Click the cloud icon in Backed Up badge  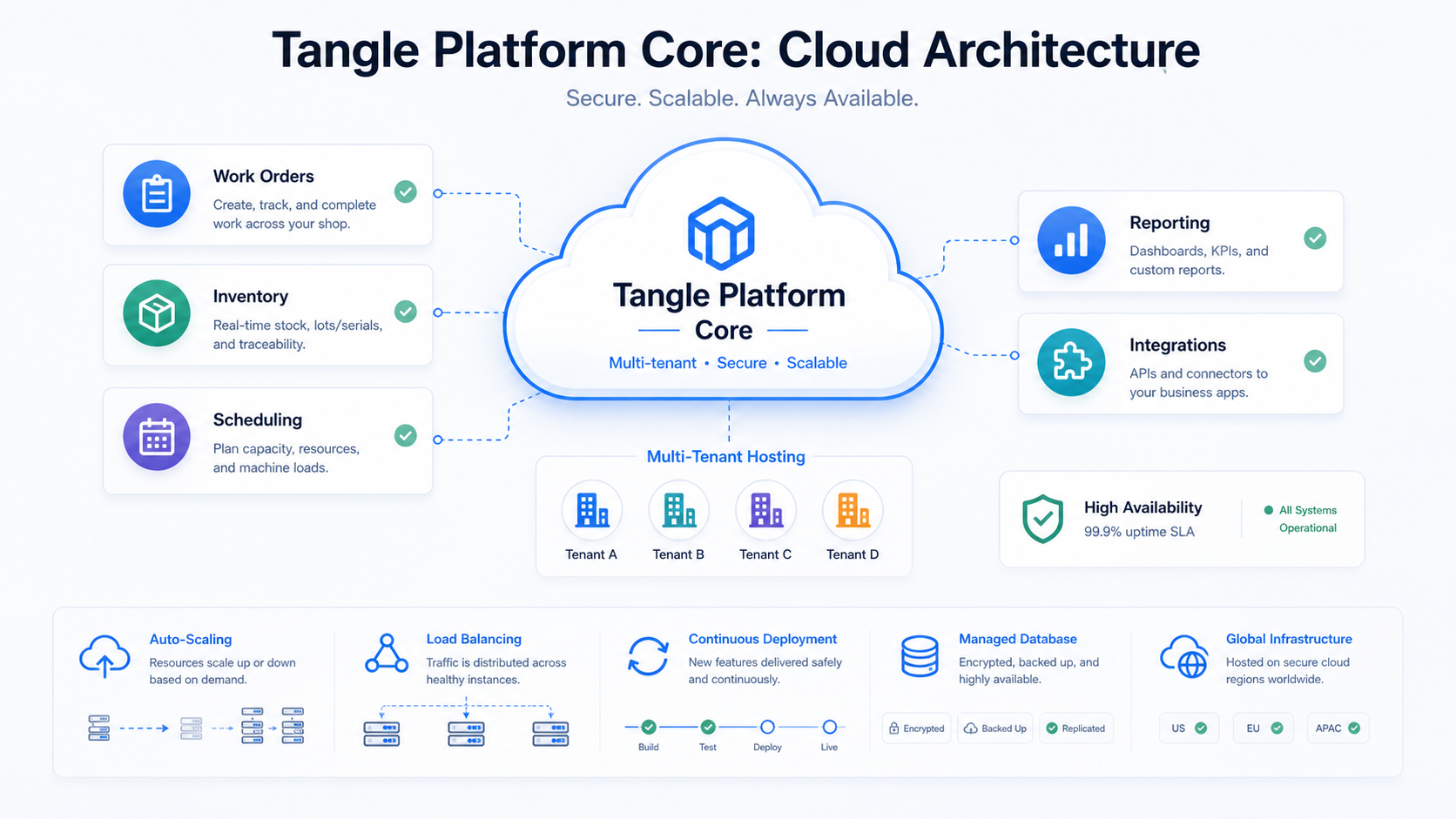[970, 728]
